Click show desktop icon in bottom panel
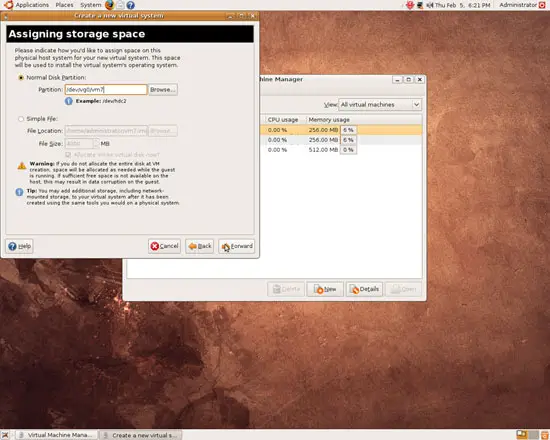550x440 pixels. click(5, 435)
